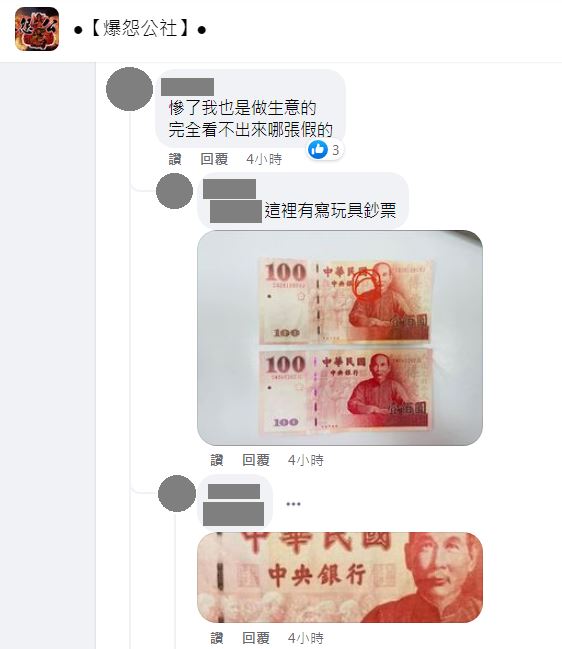Open the 4小時 timestamp of the top comment
This screenshot has height=649, width=562.
point(264,159)
